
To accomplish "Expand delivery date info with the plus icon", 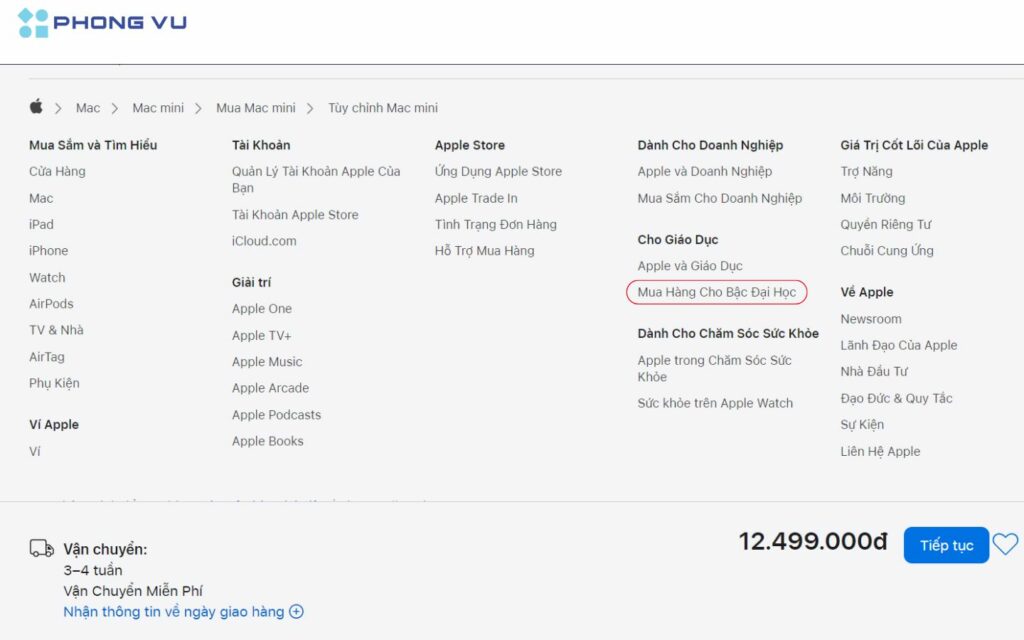I will [297, 611].
